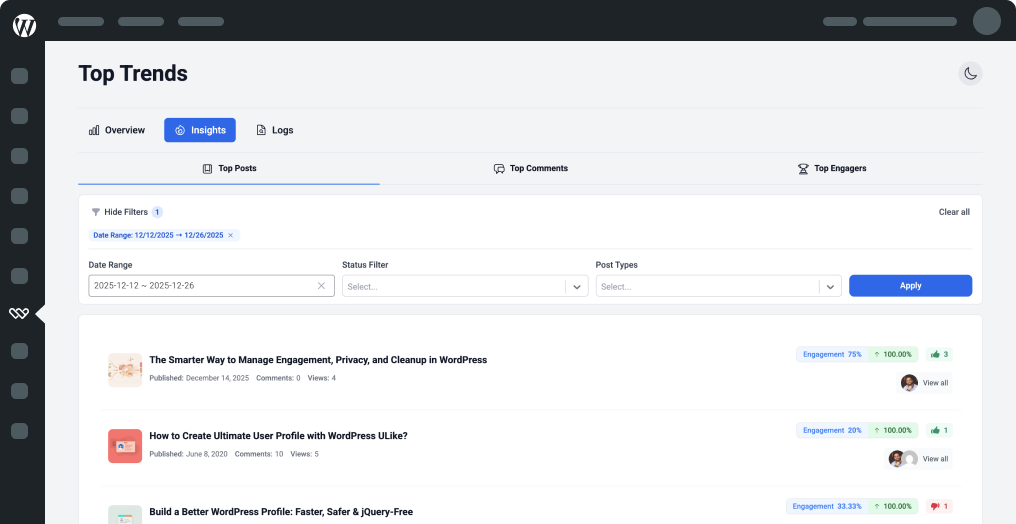Image resolution: width=1016 pixels, height=524 pixels.
Task: Click the Date Range input field
Action: click(x=200, y=286)
